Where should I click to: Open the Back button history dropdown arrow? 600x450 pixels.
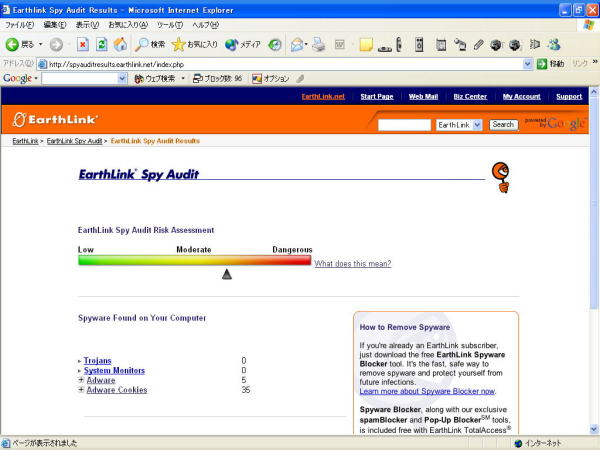click(x=41, y=45)
